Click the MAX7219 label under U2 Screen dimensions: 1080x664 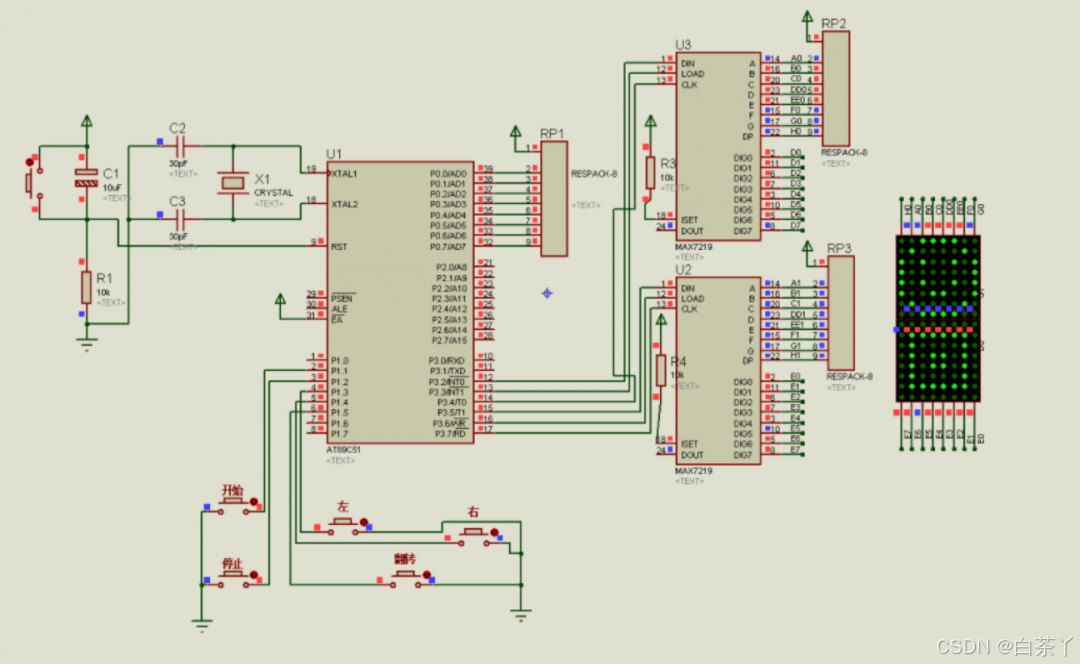pos(694,471)
